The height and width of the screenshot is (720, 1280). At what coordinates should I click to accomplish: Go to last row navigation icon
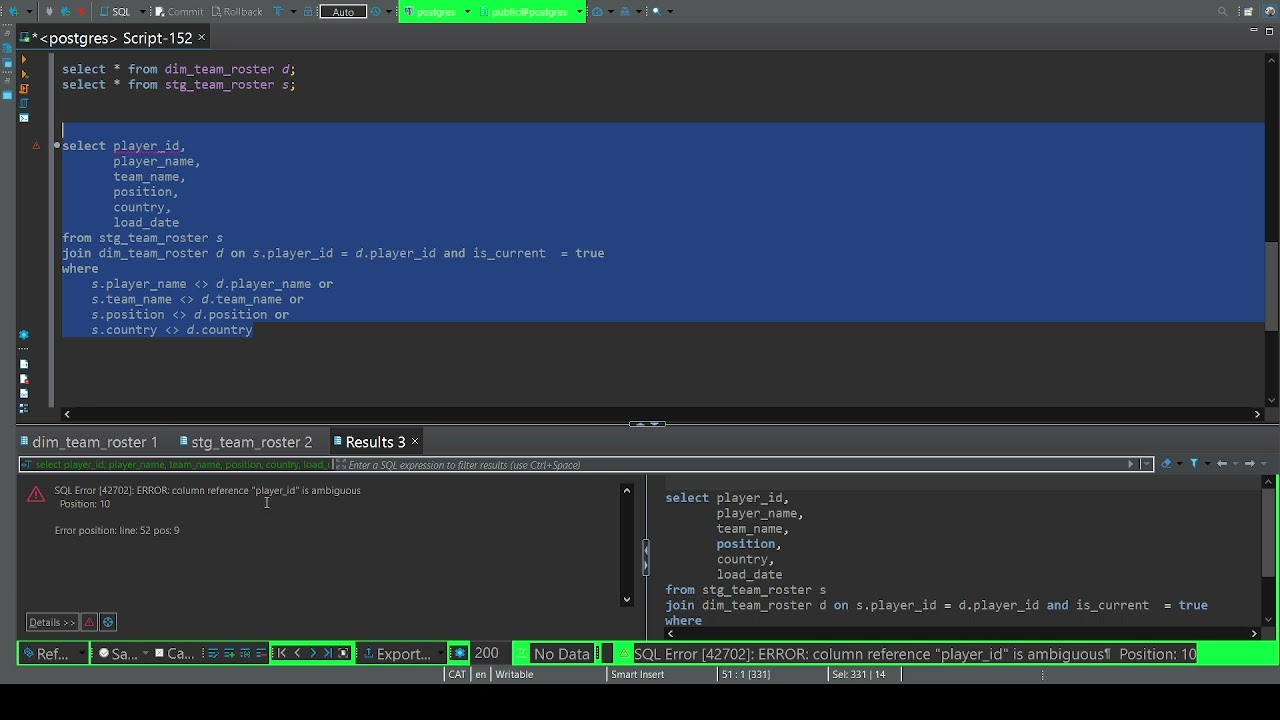click(328, 653)
